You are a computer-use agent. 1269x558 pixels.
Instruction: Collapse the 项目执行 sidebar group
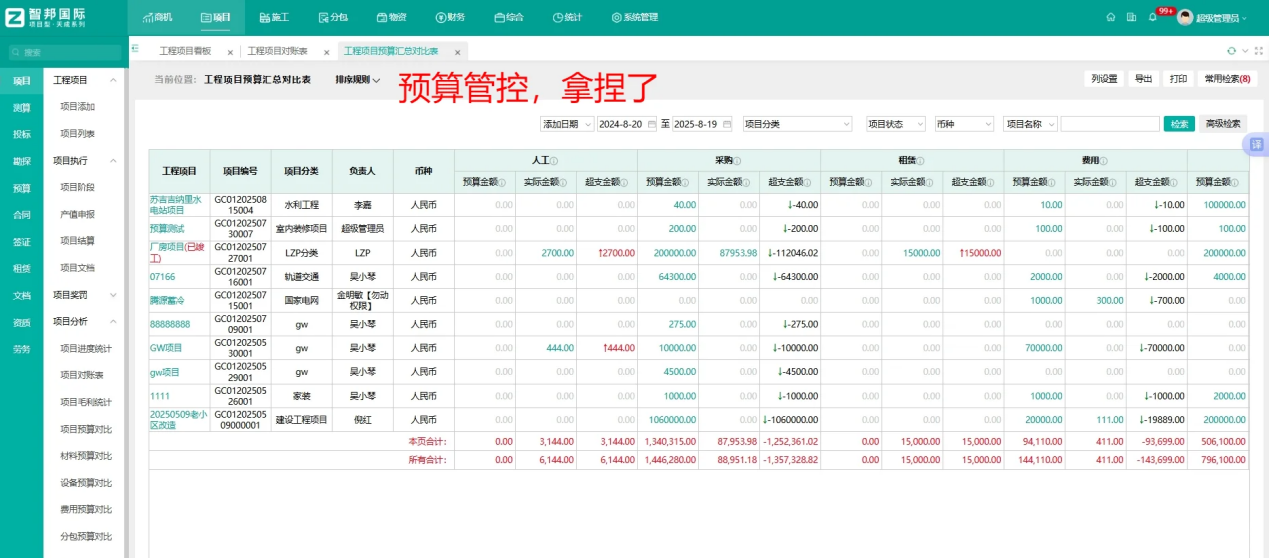(113, 160)
